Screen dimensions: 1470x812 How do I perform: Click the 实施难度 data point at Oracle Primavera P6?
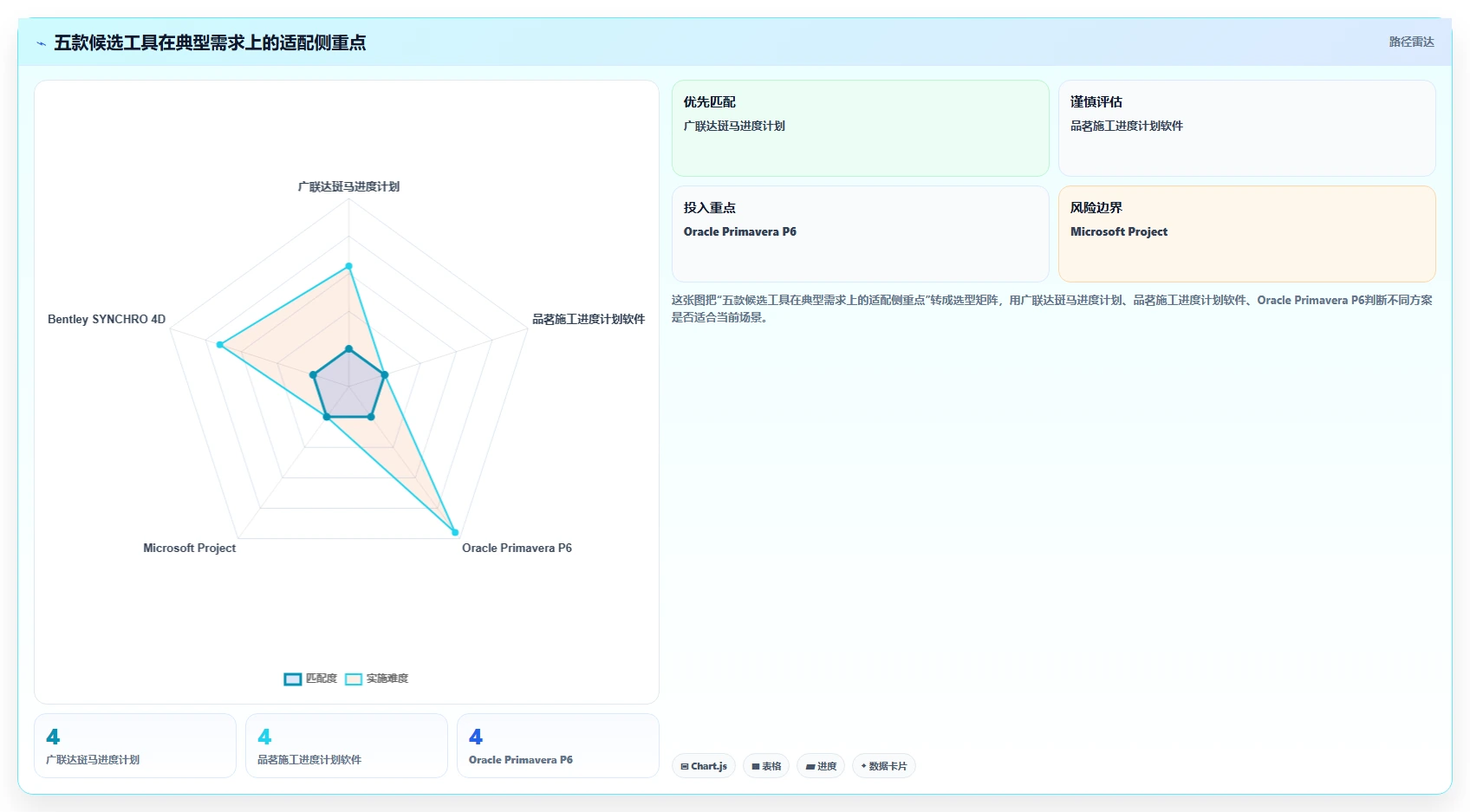pyautogui.click(x=455, y=532)
